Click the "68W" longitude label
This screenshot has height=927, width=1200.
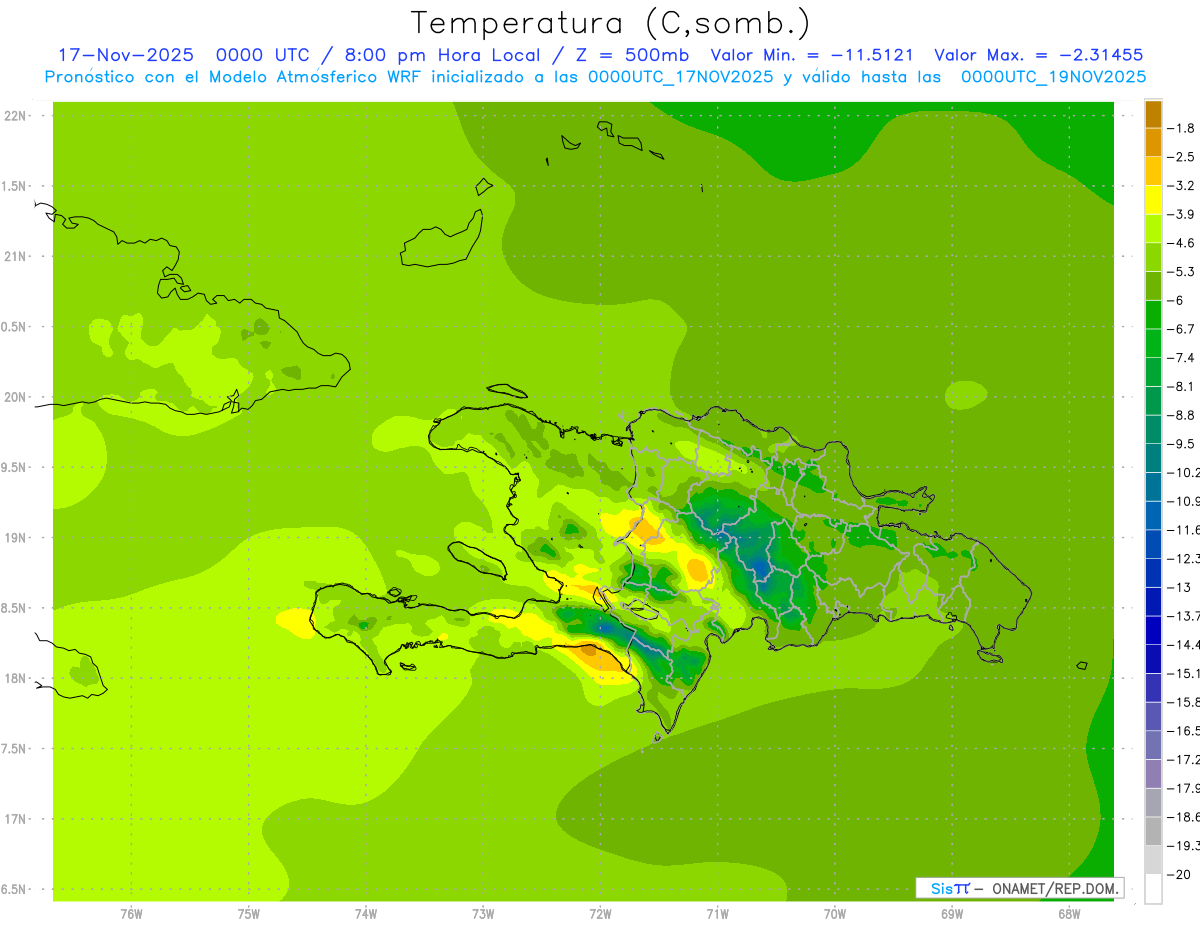(x=1069, y=913)
